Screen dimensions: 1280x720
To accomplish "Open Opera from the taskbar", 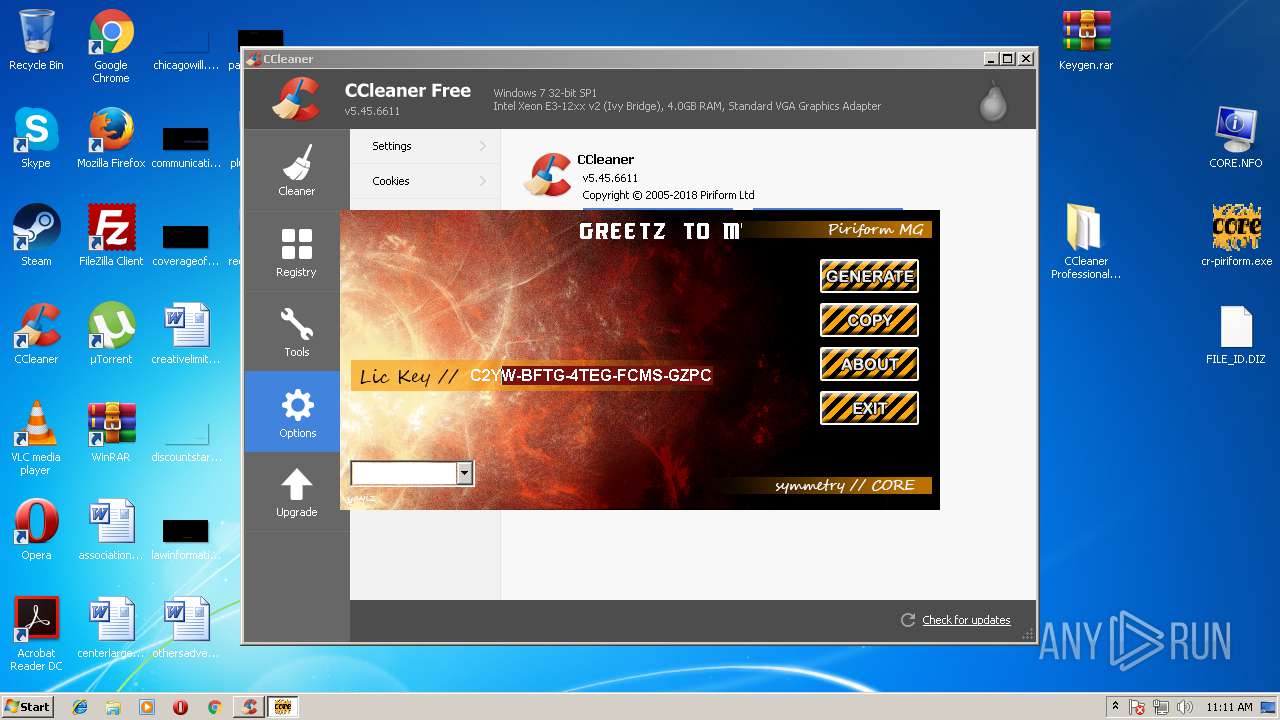I will coord(180,707).
